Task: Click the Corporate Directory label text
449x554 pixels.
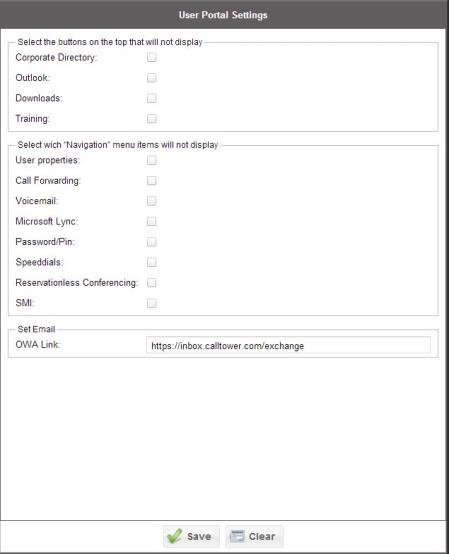Action: [x=56, y=58]
